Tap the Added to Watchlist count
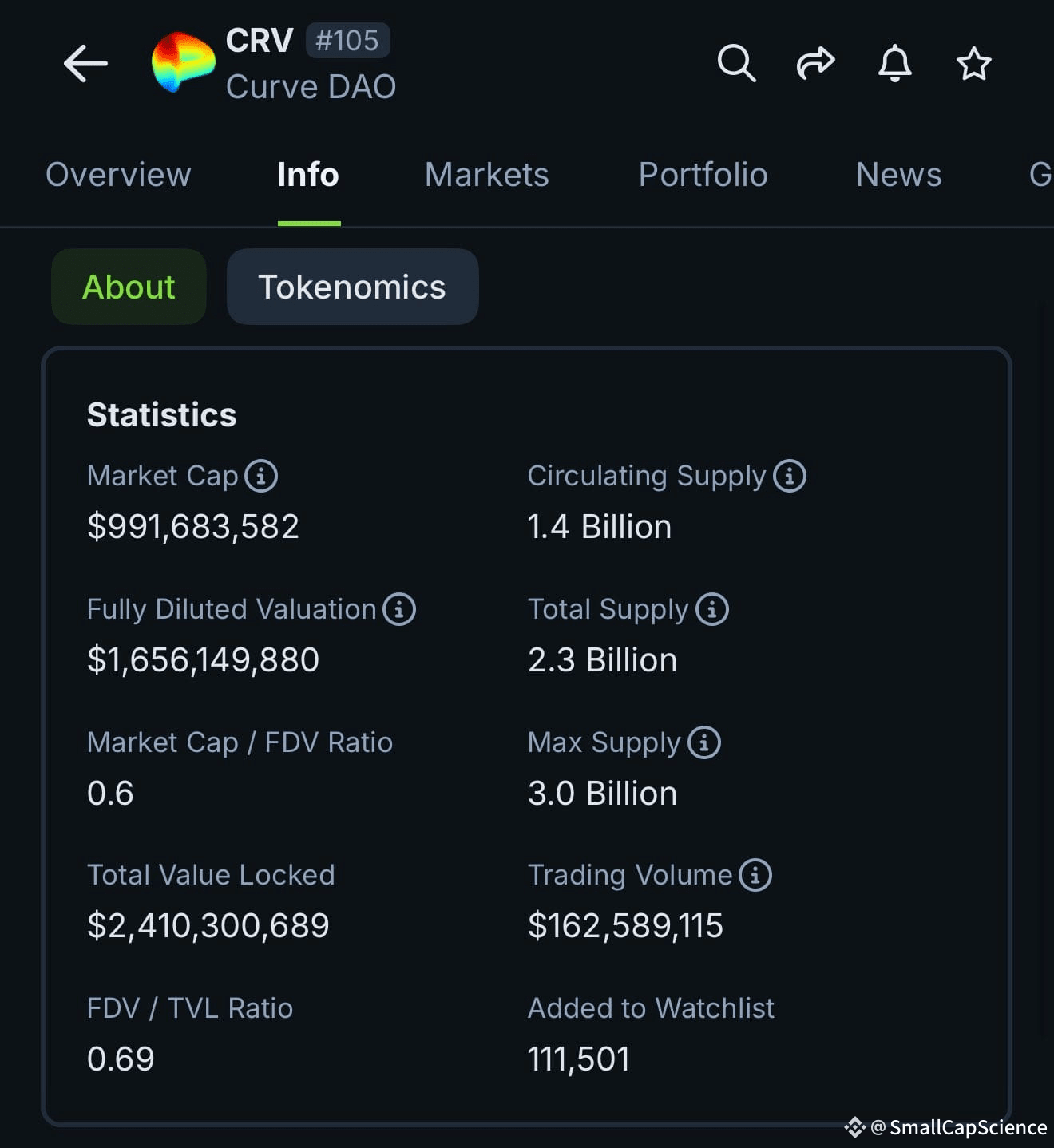The image size is (1054, 1148). pos(579,1059)
